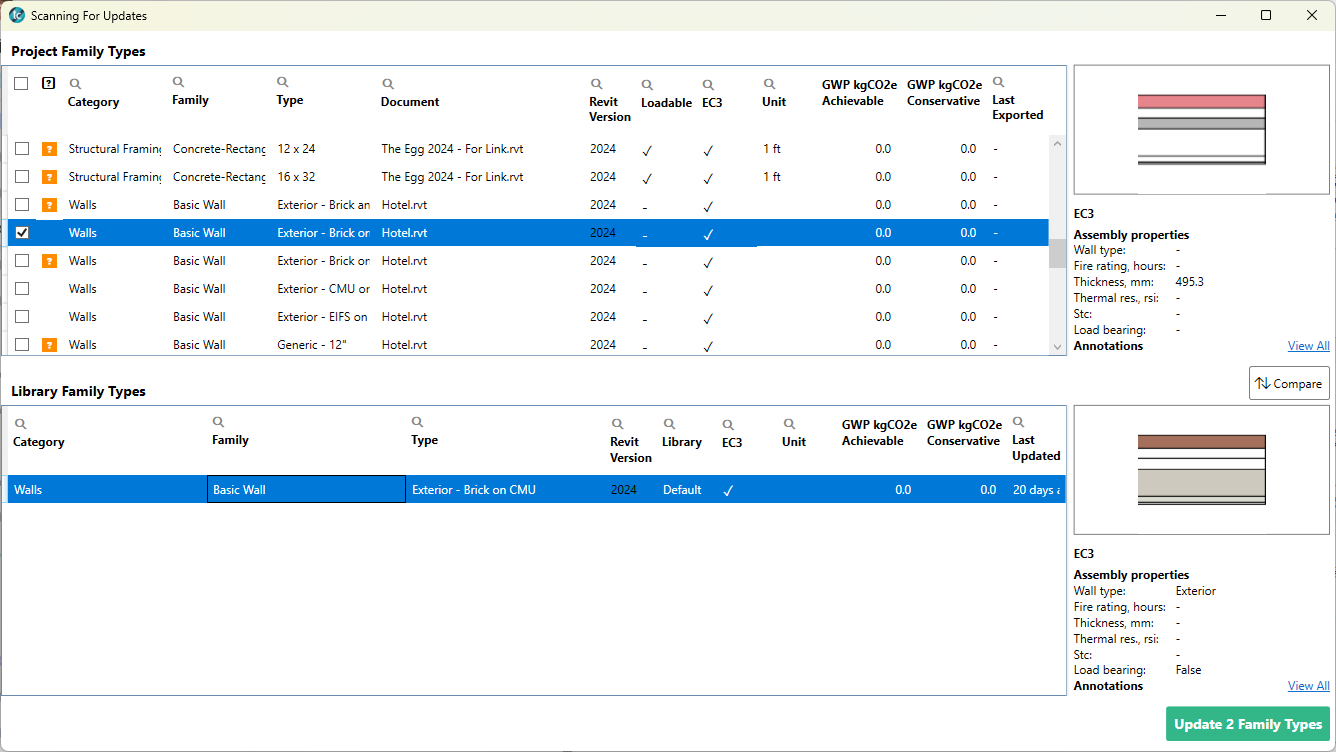The width and height of the screenshot is (1336, 752).
Task: Click Update 2 Family Types button
Action: 1247,724
